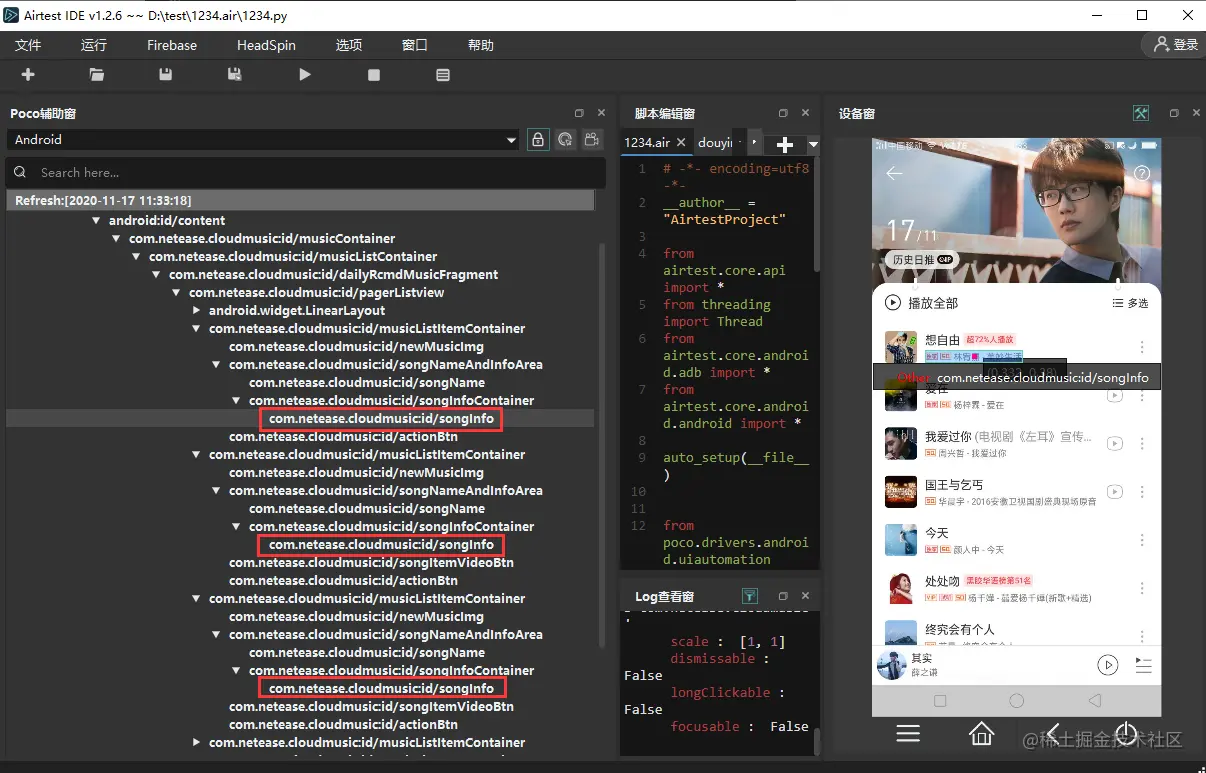Click the Refresh timestamp header row
Viewport: 1206px width, 773px height.
point(300,201)
